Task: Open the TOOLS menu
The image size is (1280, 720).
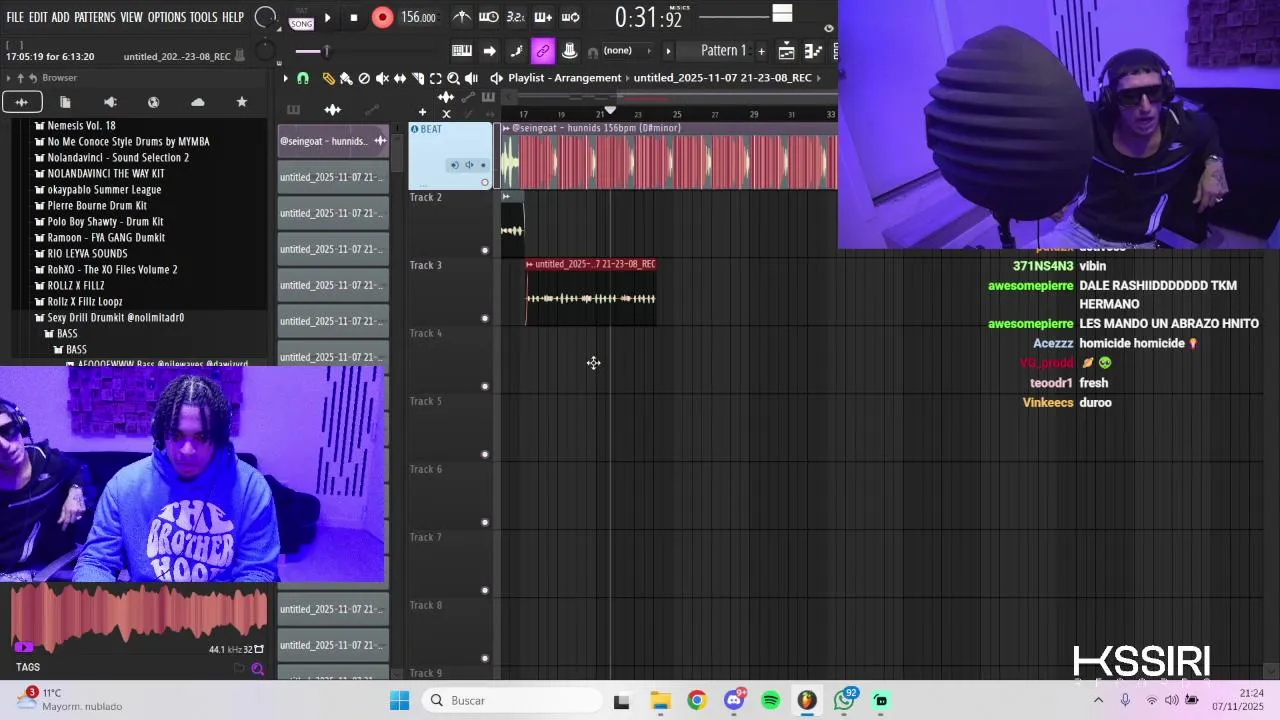Action: [x=203, y=18]
